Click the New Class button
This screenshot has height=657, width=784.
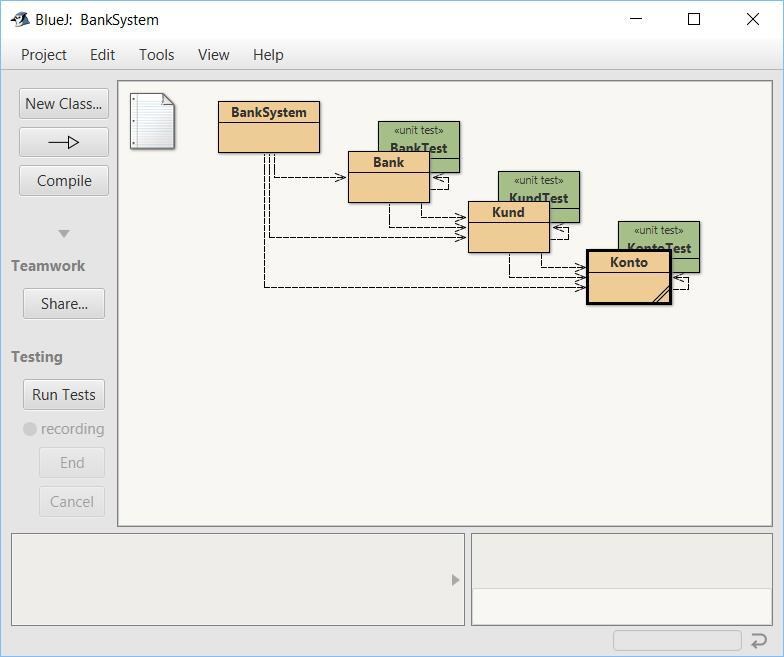[x=64, y=104]
